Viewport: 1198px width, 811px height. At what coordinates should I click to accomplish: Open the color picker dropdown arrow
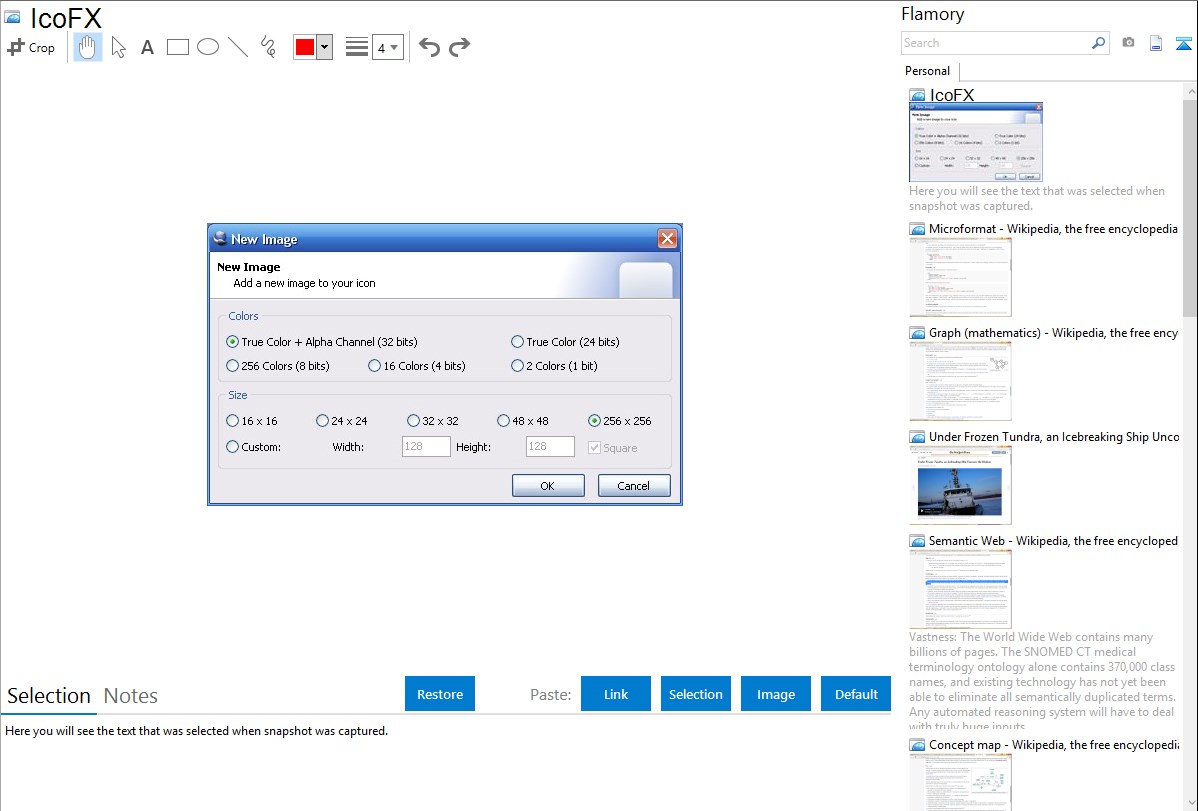324,47
